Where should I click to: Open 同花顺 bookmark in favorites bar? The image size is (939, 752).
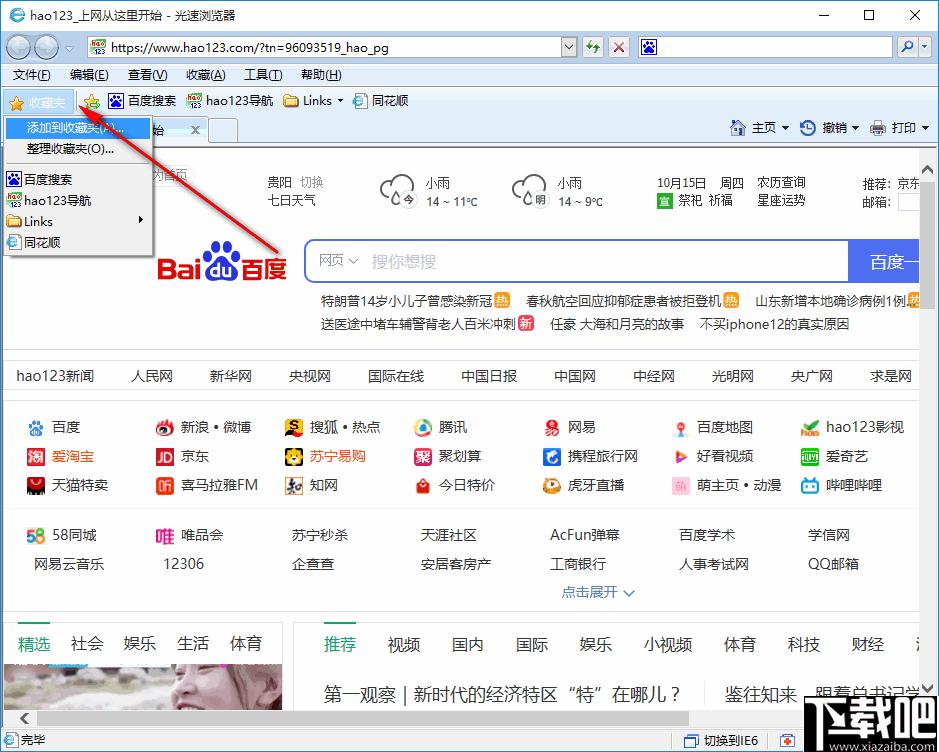click(x=380, y=101)
